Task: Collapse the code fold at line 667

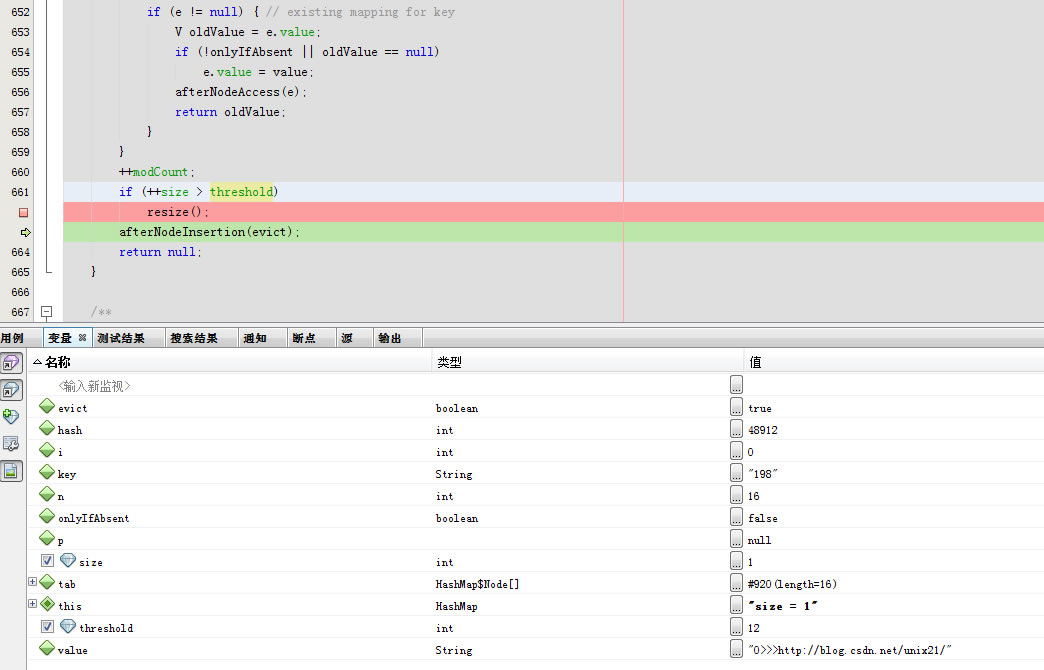Action: (x=47, y=312)
